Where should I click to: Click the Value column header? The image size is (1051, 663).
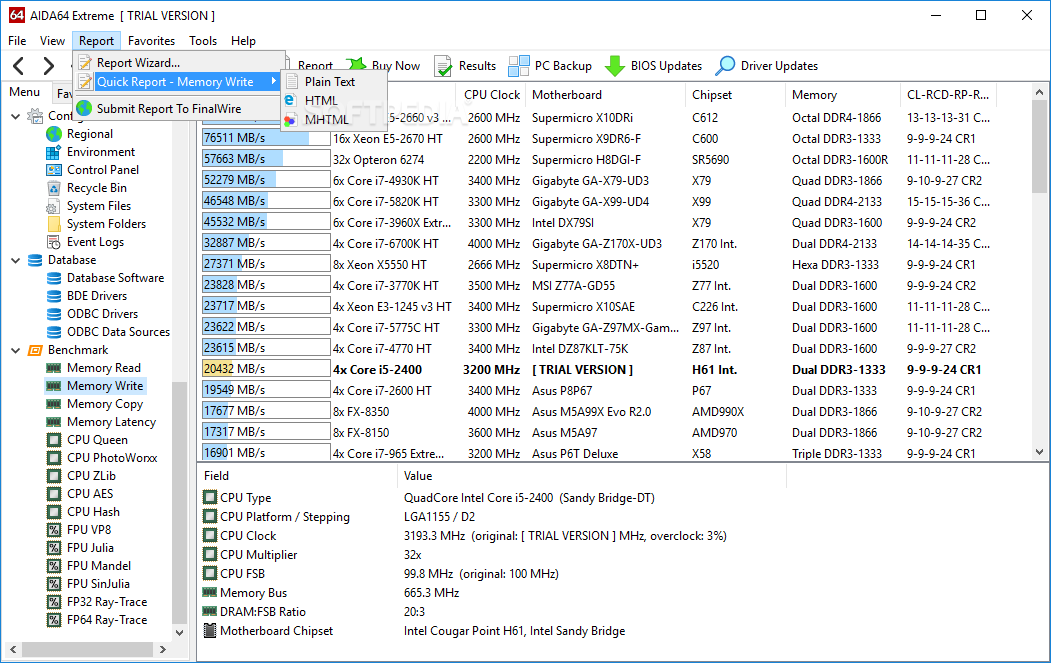(x=592, y=475)
